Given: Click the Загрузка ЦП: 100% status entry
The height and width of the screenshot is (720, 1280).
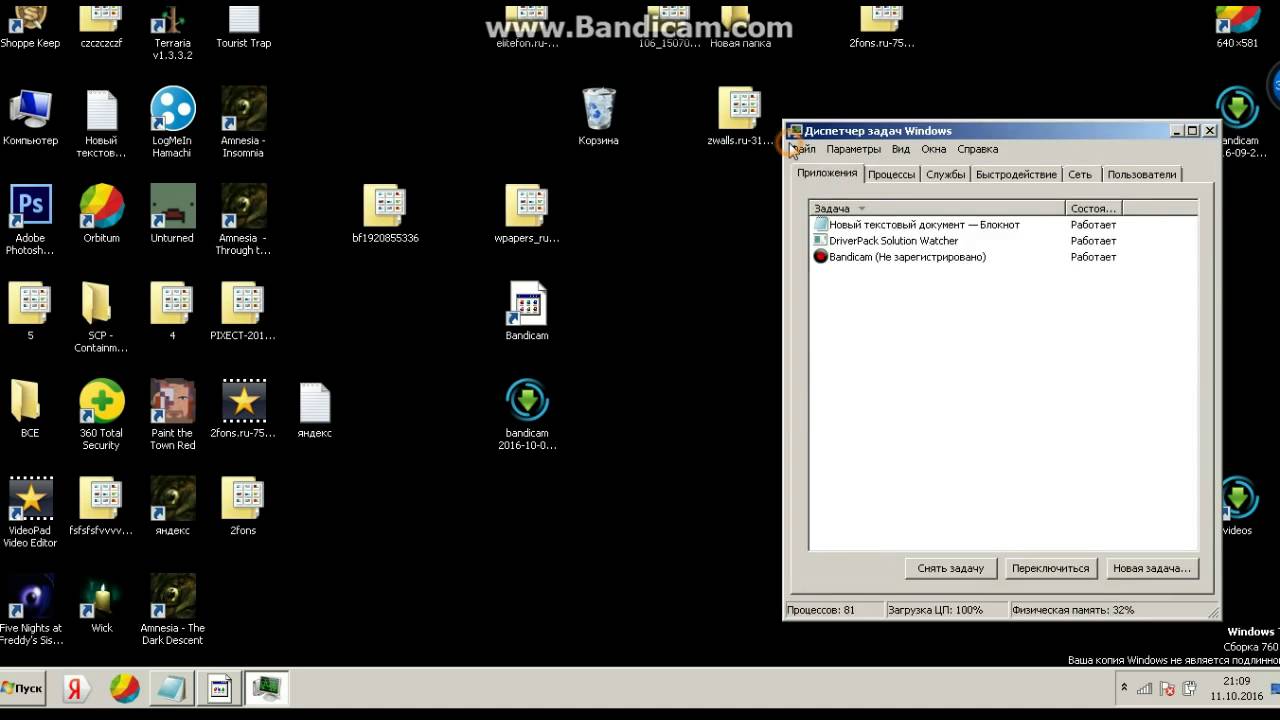Looking at the screenshot, I should click(x=946, y=610).
